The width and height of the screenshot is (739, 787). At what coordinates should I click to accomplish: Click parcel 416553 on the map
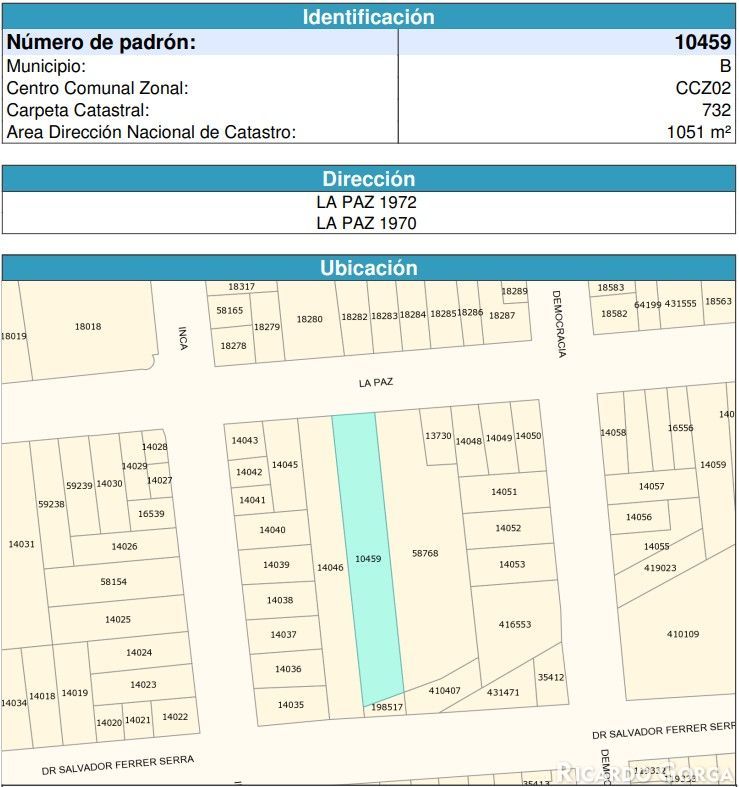(515, 624)
